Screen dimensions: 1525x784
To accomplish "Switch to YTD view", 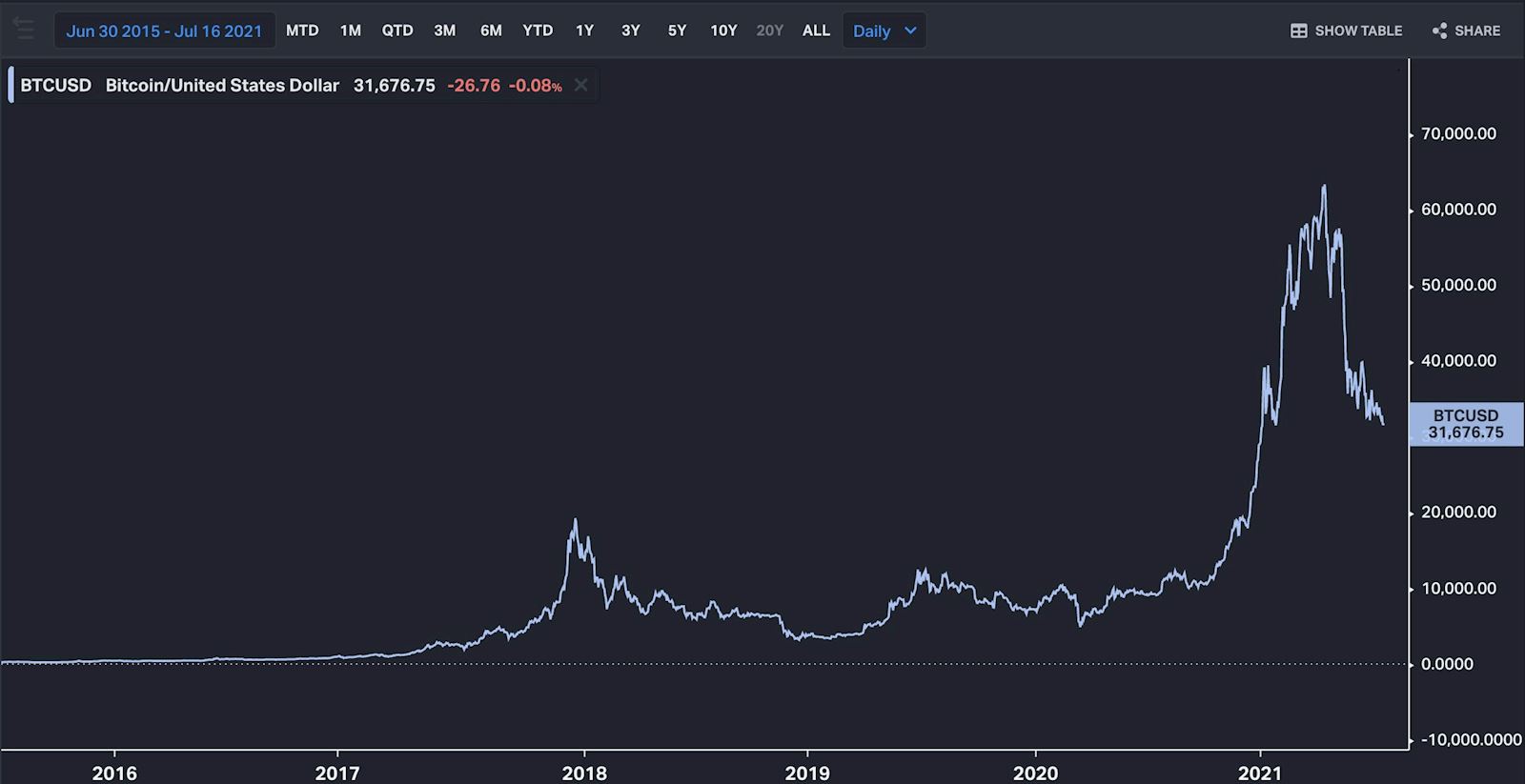I will (538, 30).
